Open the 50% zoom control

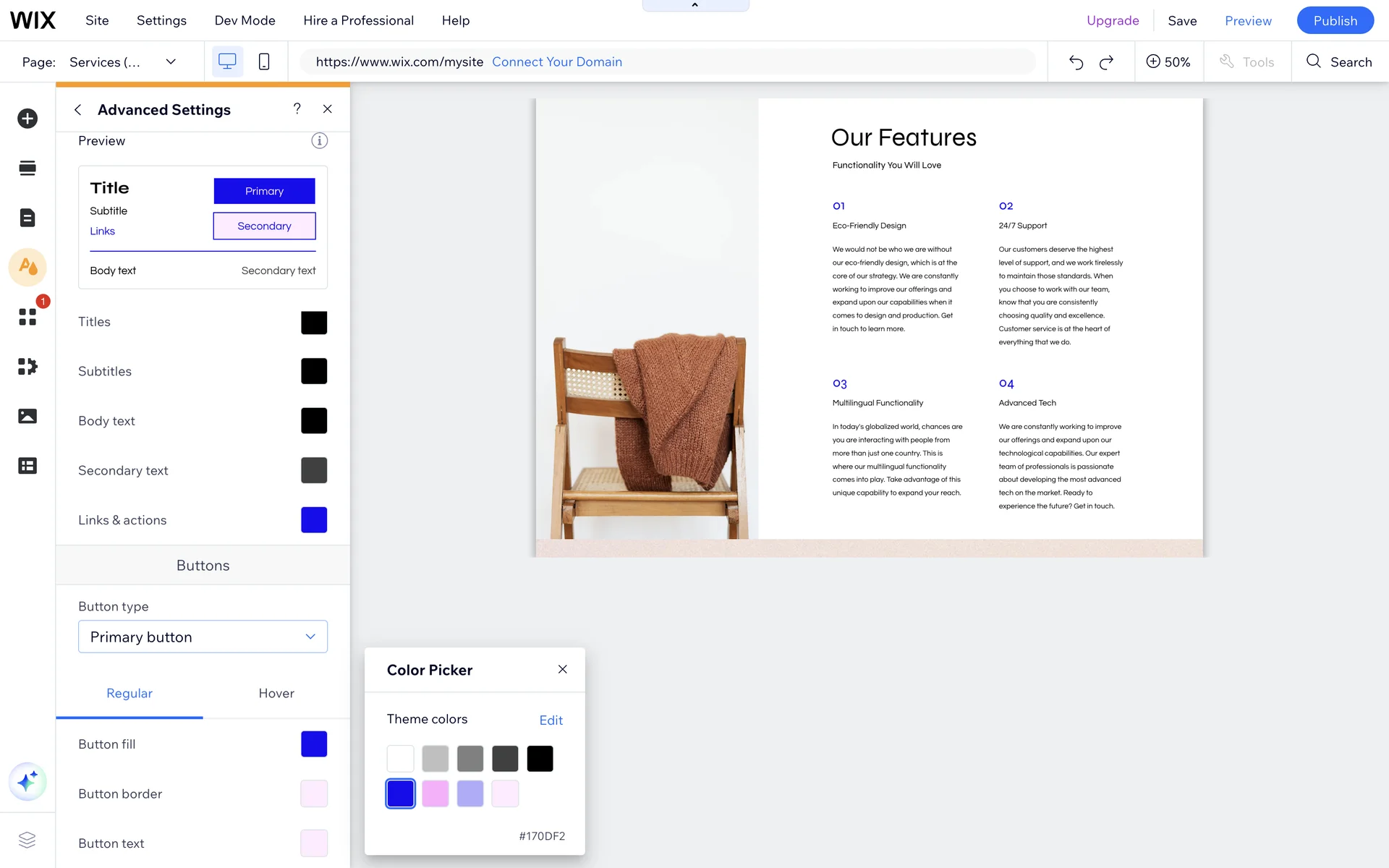coord(1168,62)
